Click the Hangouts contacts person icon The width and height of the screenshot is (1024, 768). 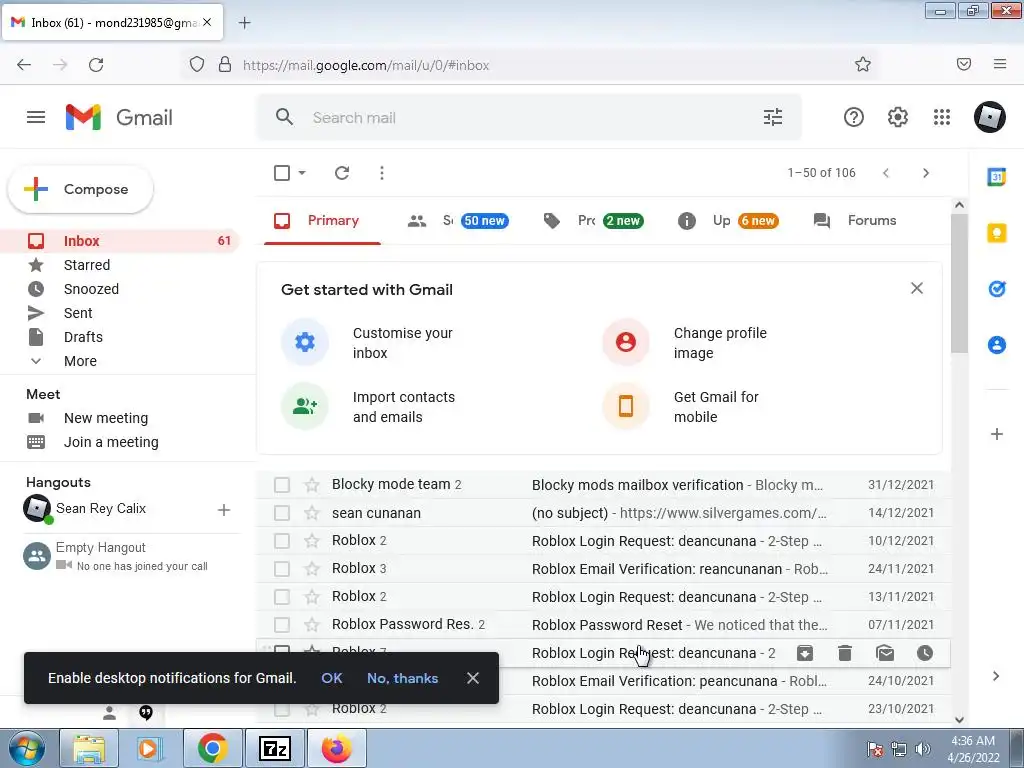109,713
